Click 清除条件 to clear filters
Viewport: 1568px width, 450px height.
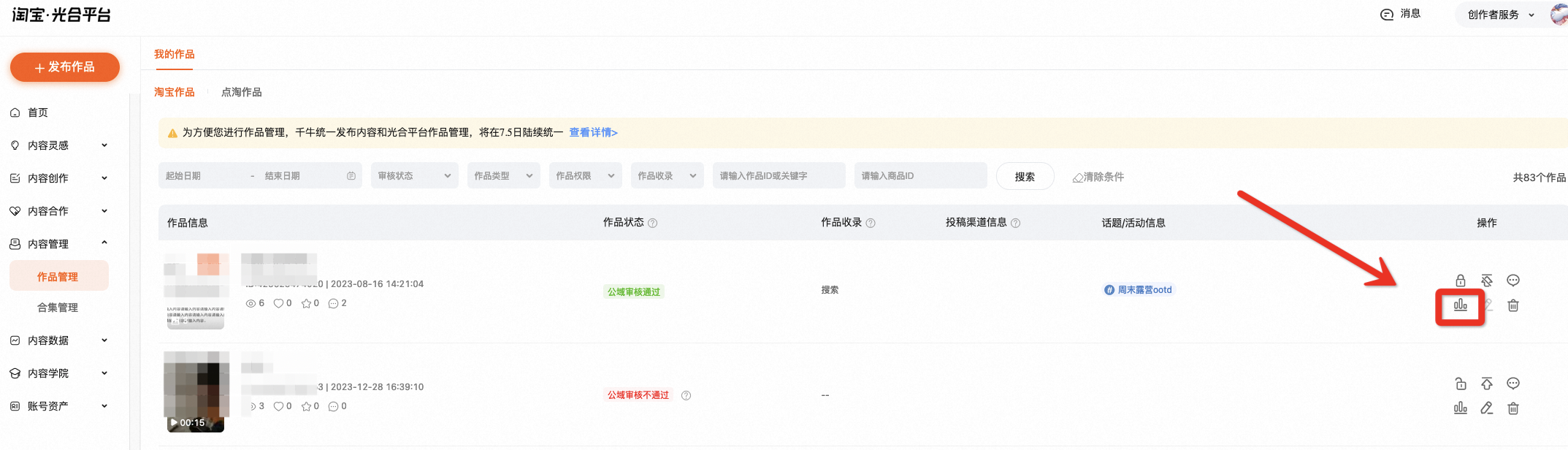tap(1098, 177)
